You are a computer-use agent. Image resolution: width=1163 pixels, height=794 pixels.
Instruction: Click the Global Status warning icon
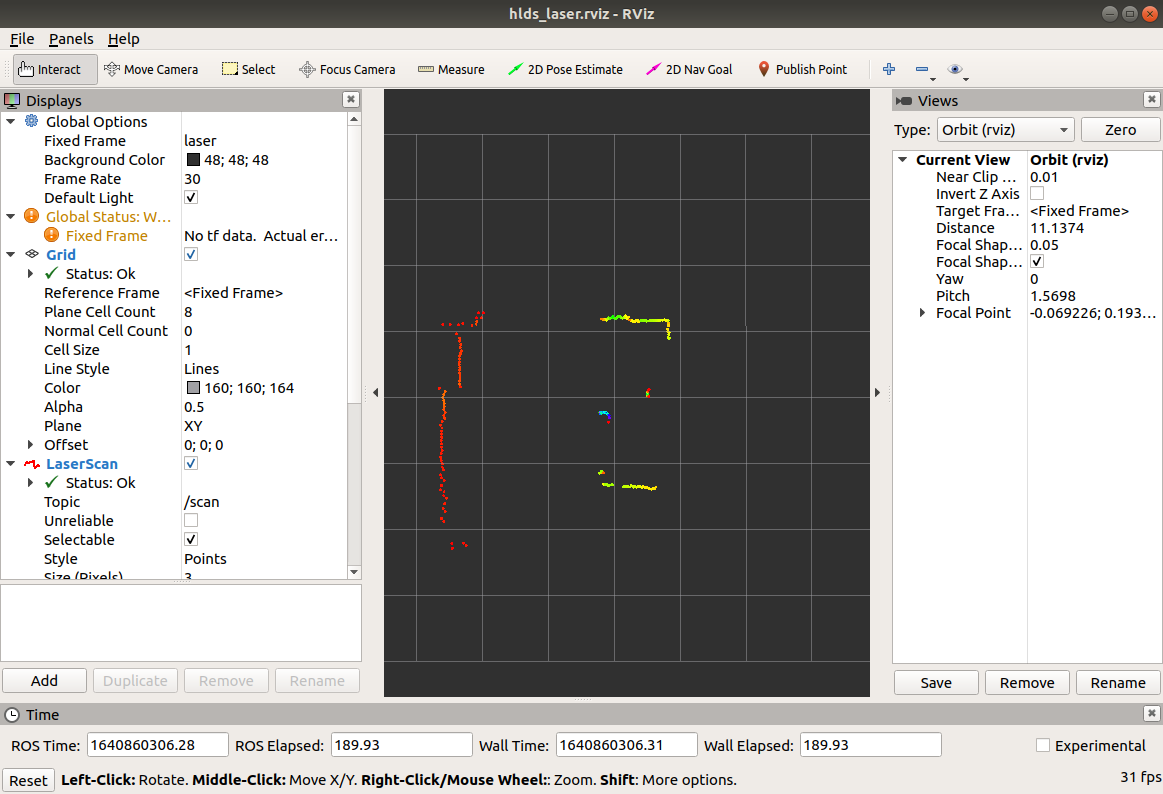tap(31, 216)
